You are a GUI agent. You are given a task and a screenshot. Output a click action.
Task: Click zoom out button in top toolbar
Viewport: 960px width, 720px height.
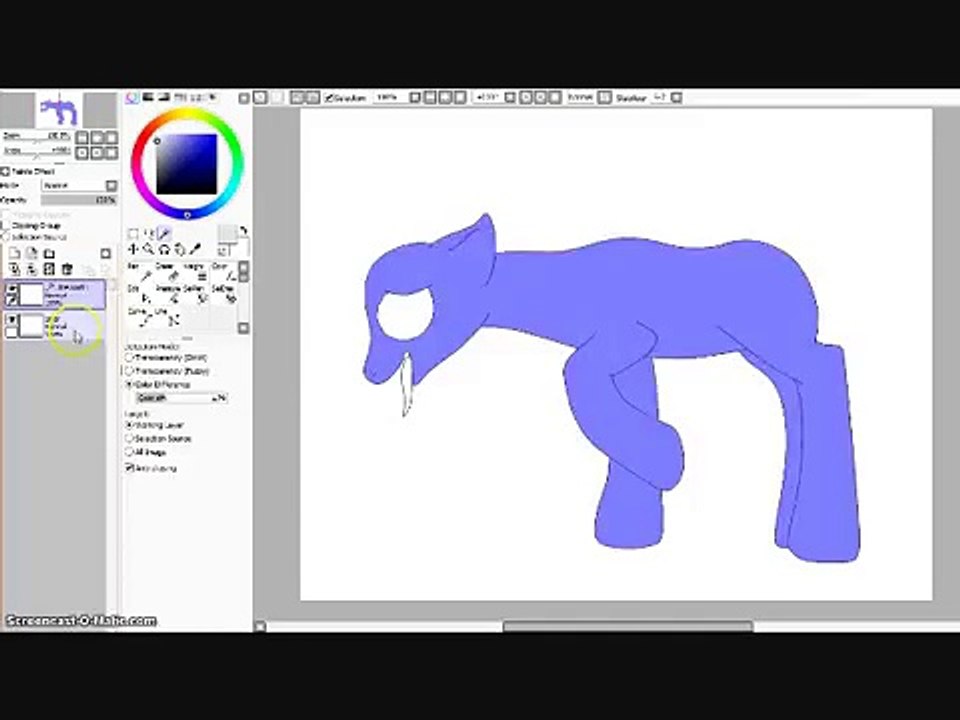430,97
